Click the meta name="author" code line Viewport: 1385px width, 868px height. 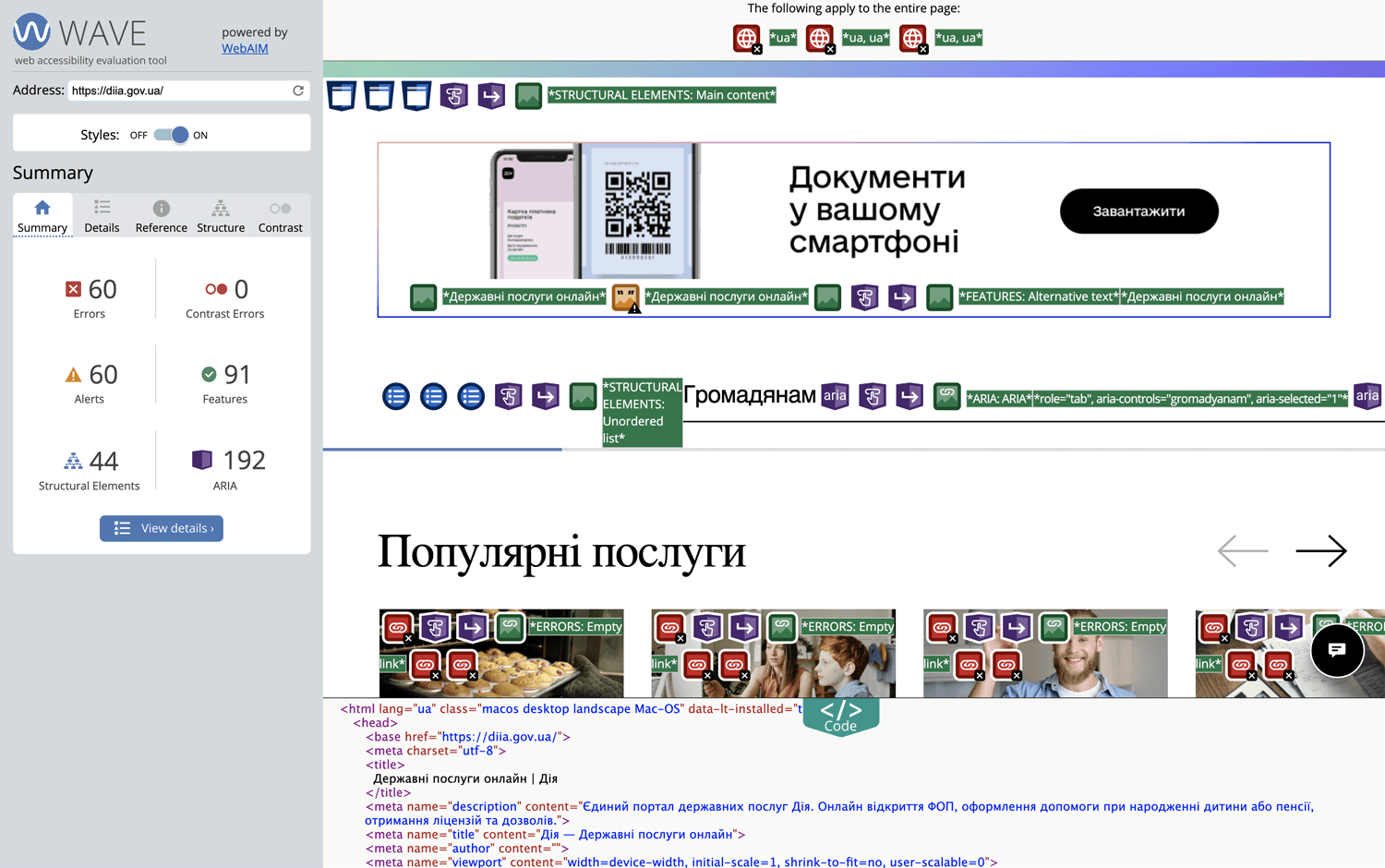tap(467, 849)
